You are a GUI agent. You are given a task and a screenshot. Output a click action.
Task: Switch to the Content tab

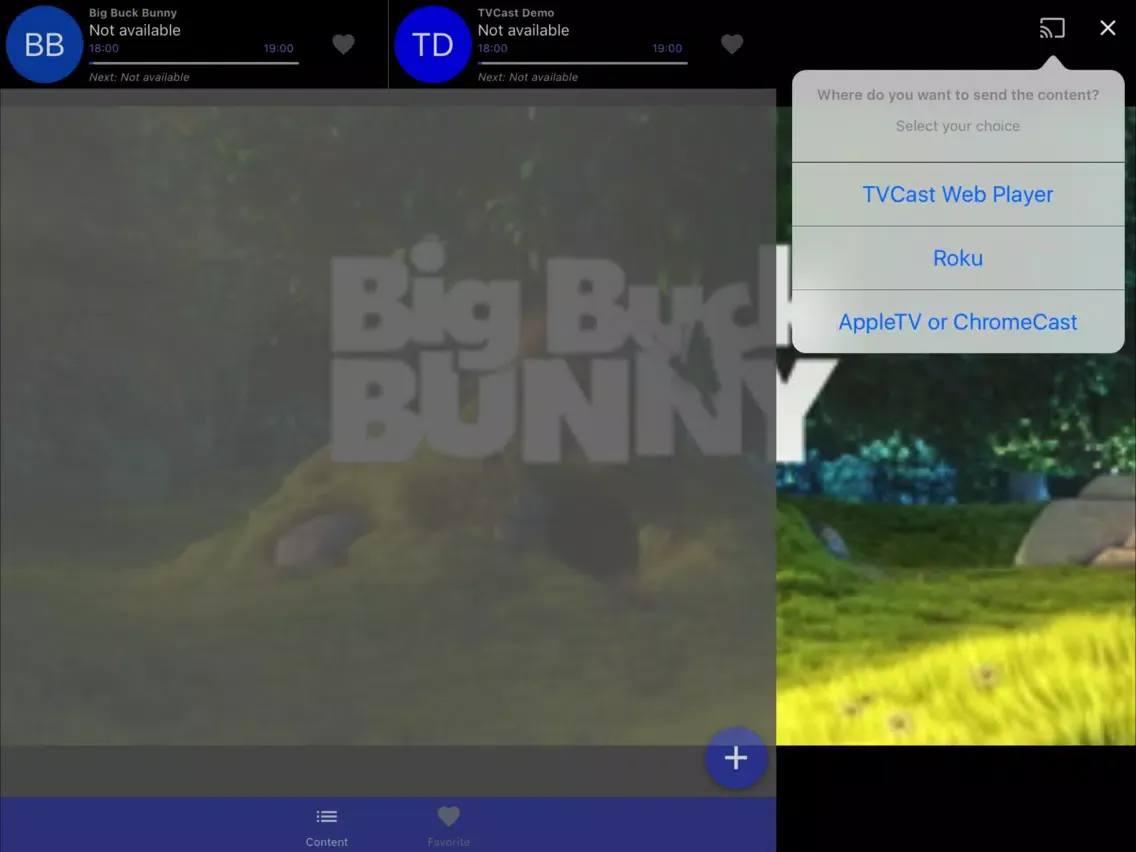[x=327, y=827]
